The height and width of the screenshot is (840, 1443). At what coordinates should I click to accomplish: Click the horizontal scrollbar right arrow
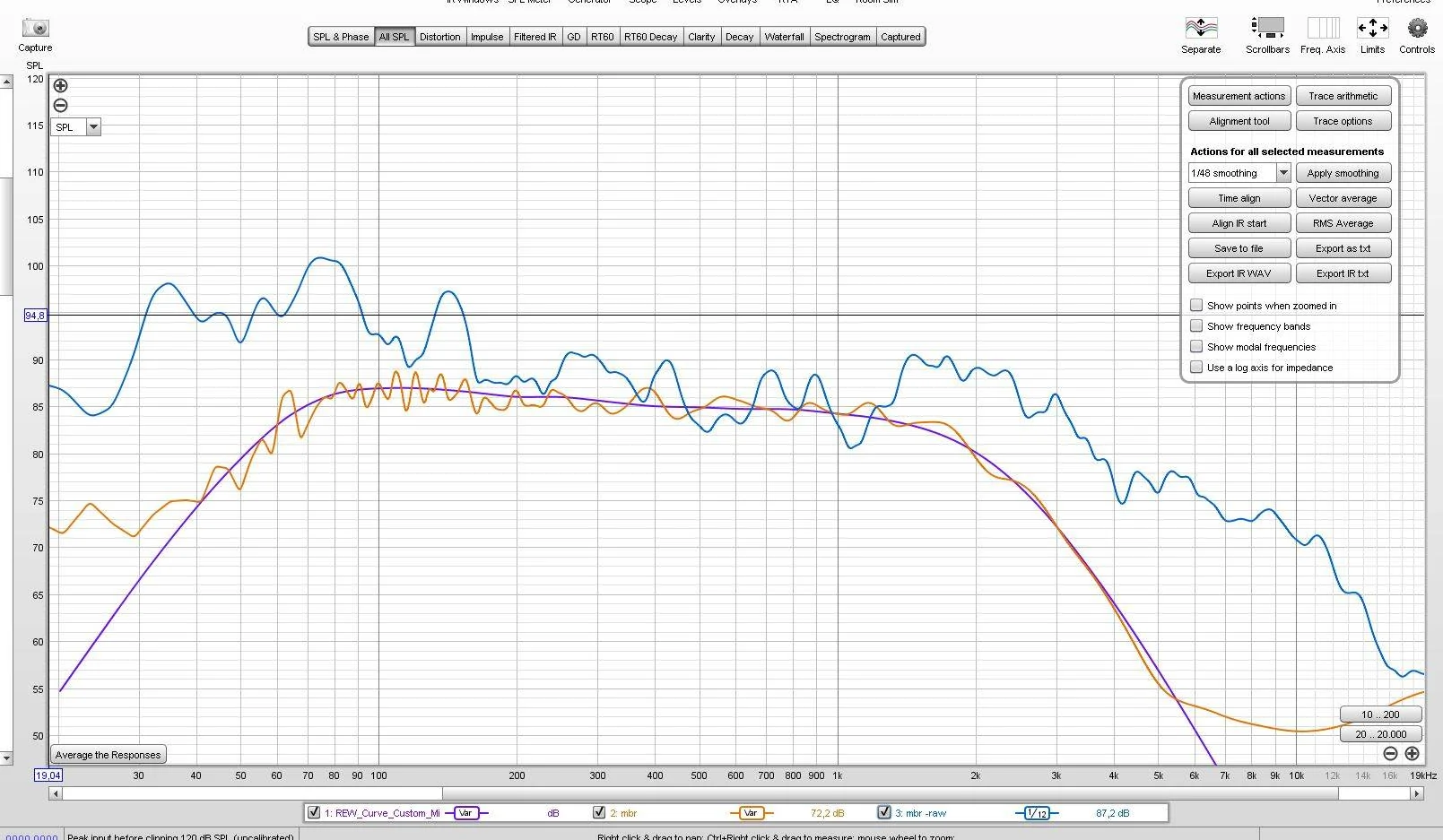[1417, 793]
